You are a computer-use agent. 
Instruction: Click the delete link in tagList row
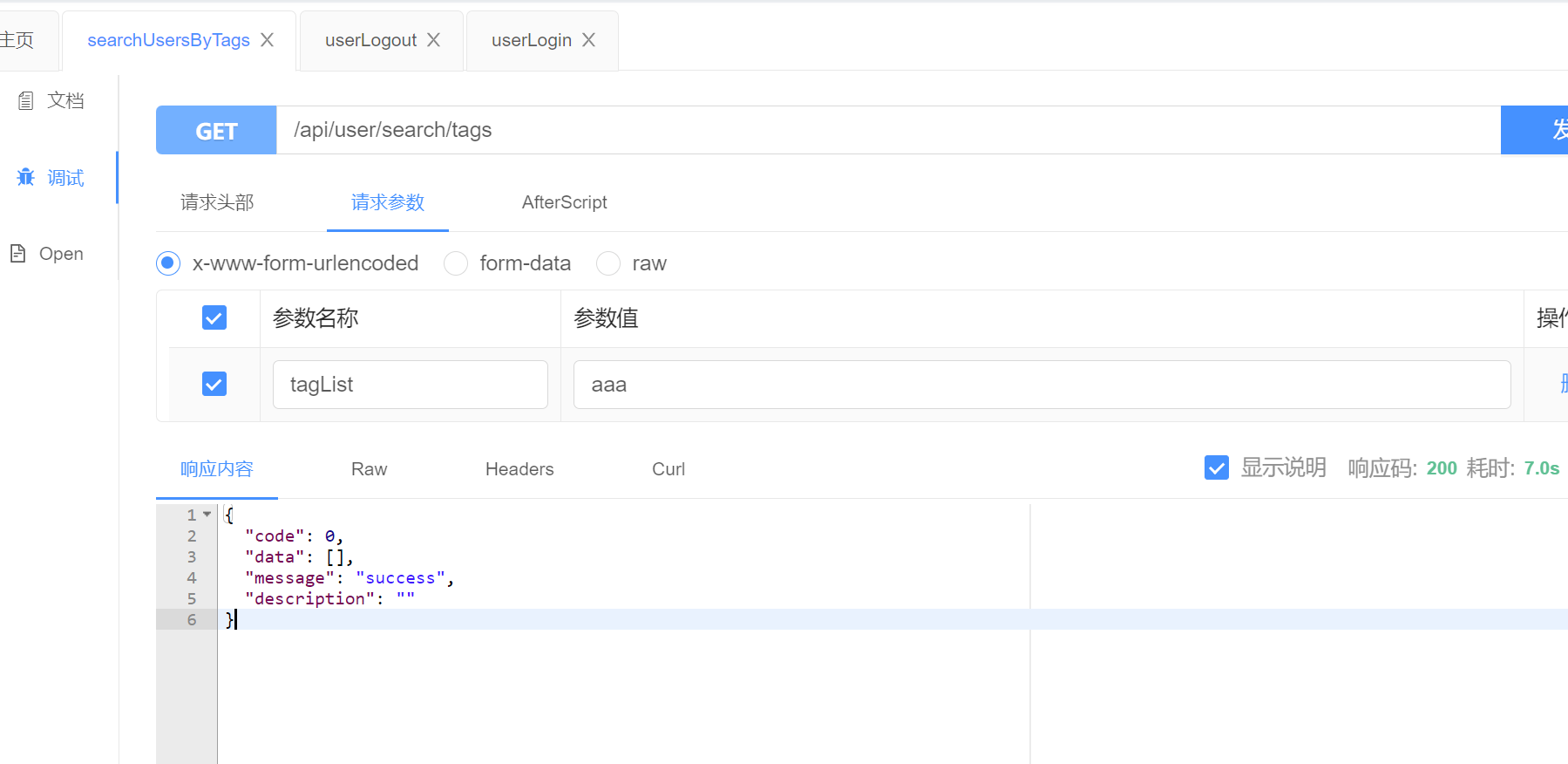pyautogui.click(x=1564, y=384)
